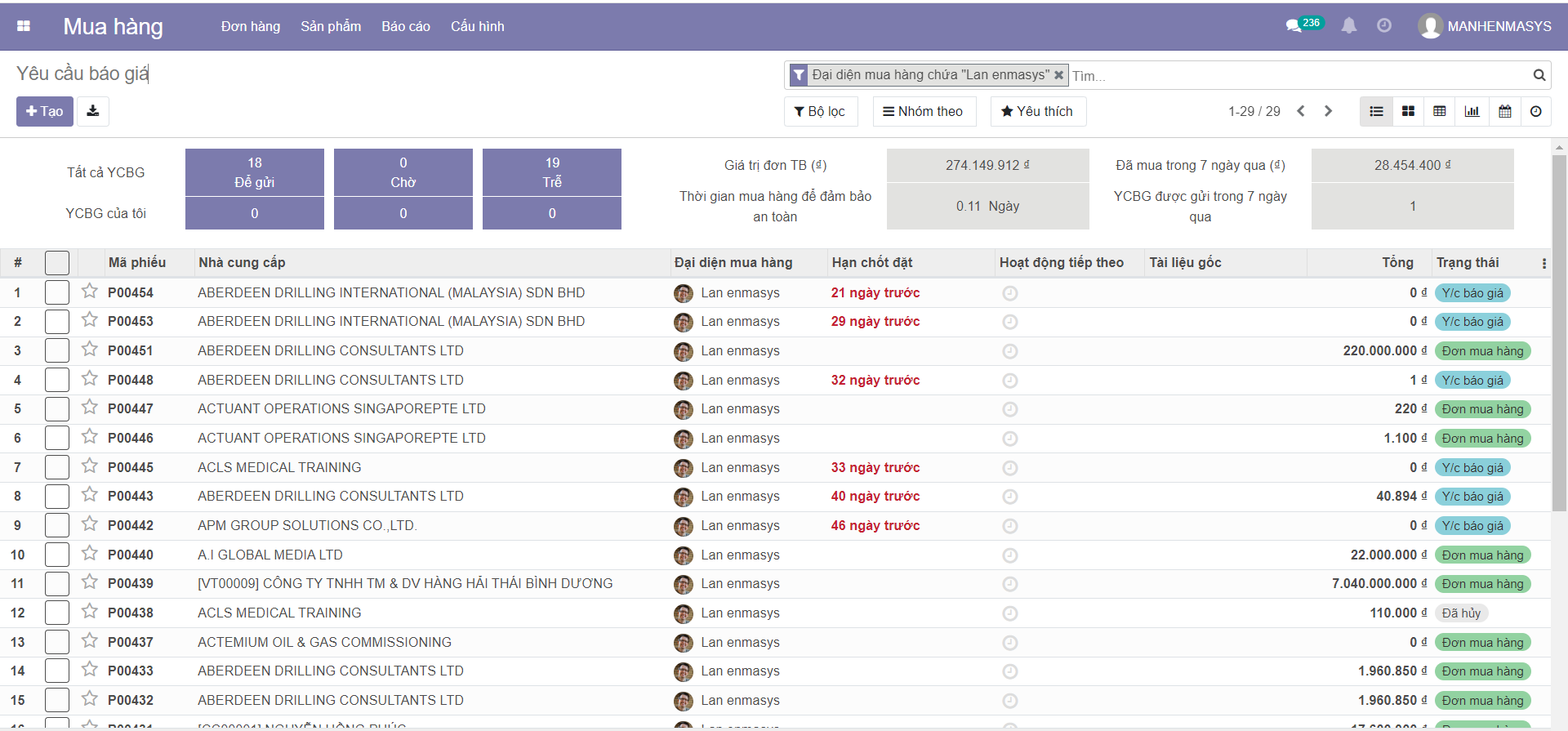Open the apps grid home menu
1568x731 pixels.
tap(24, 26)
